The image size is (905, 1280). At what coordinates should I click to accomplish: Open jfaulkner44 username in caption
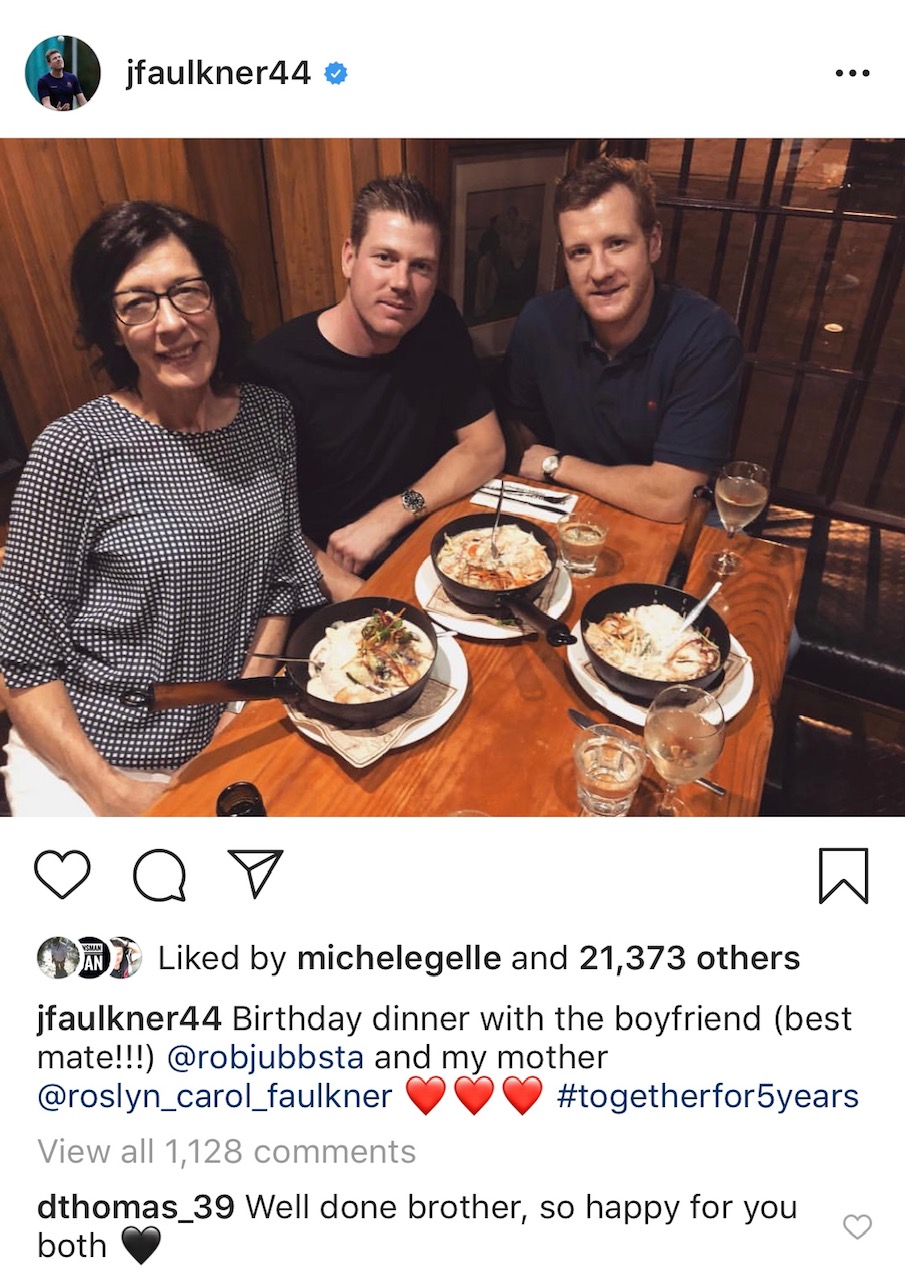[x=129, y=1019]
